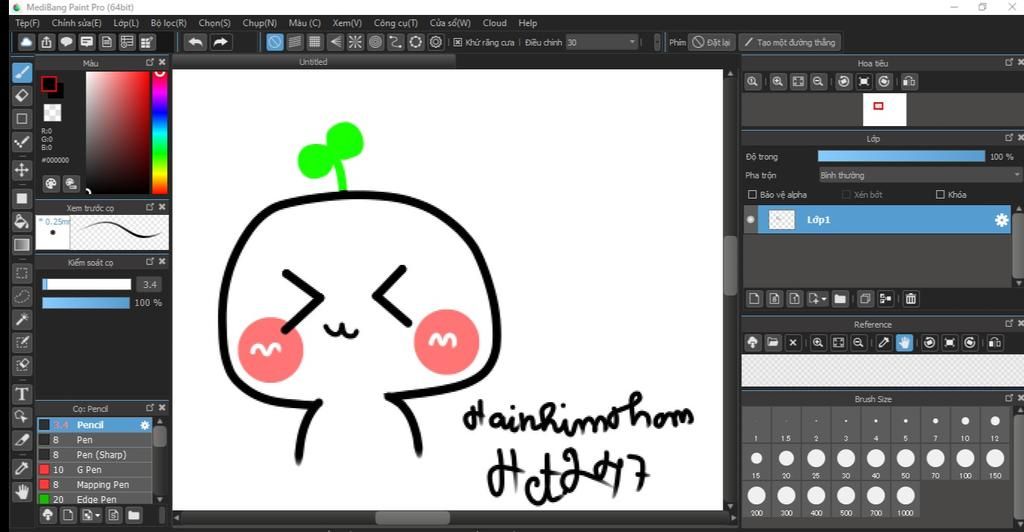Viewport: 1024px width, 532px height.
Task: Click the Undo arrow
Action: click(195, 42)
